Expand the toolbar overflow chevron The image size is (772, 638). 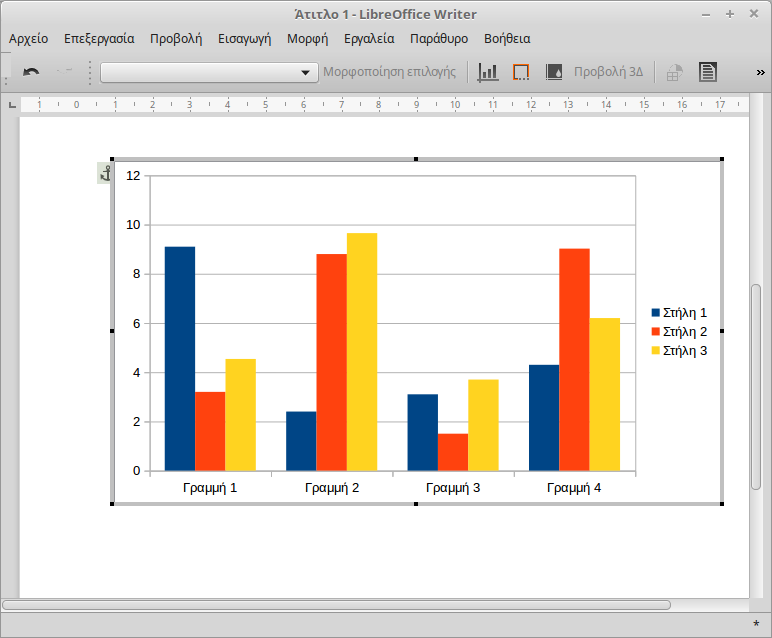pos(760,72)
